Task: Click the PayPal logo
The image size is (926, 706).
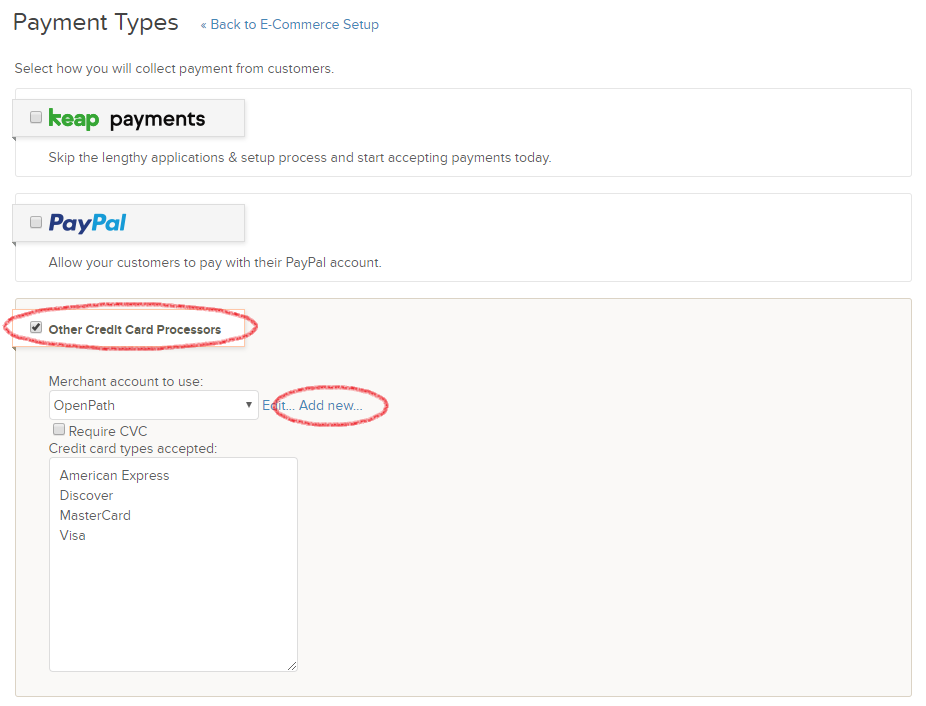Action: [x=87, y=223]
